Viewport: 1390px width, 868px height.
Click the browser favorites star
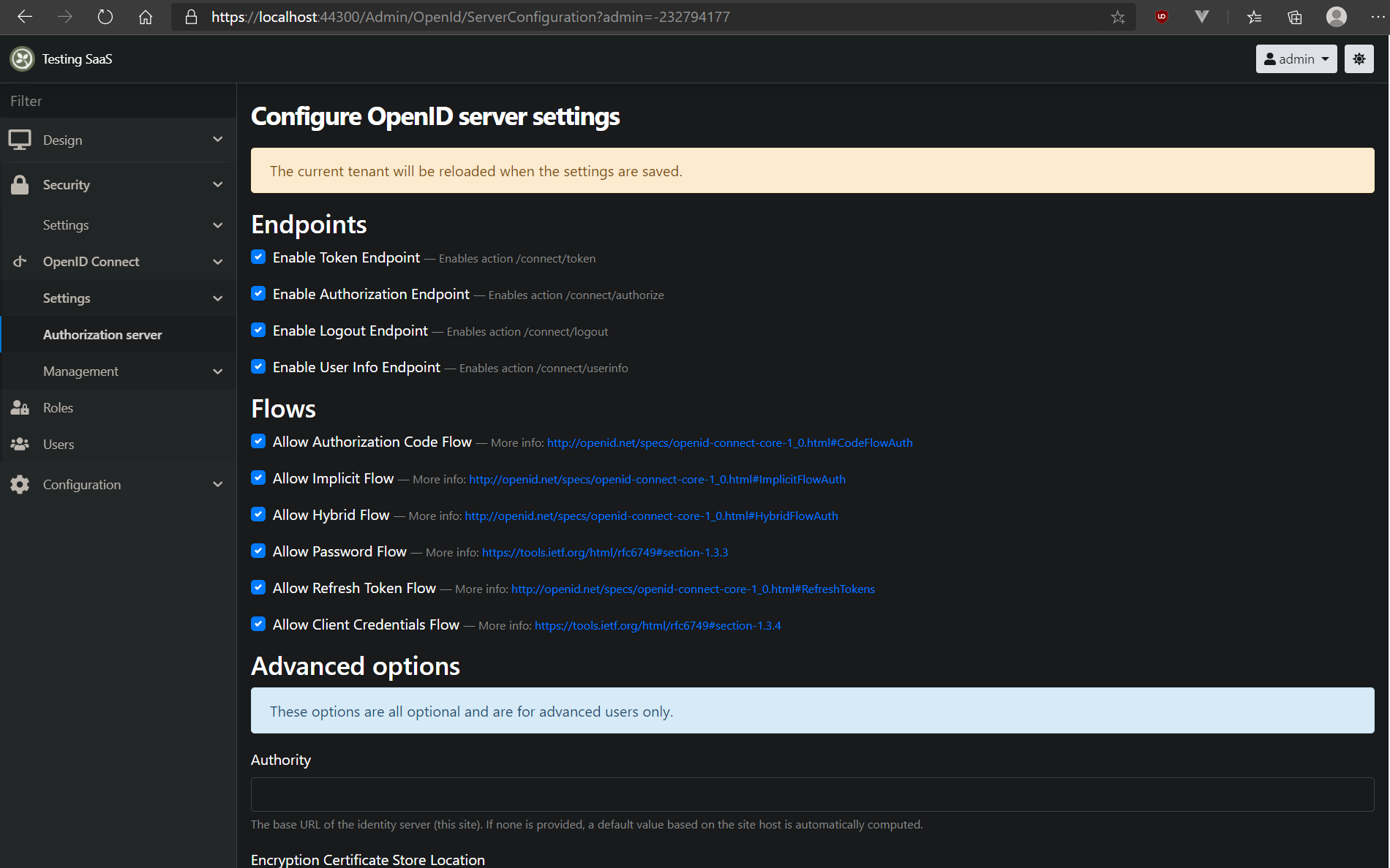point(1117,16)
